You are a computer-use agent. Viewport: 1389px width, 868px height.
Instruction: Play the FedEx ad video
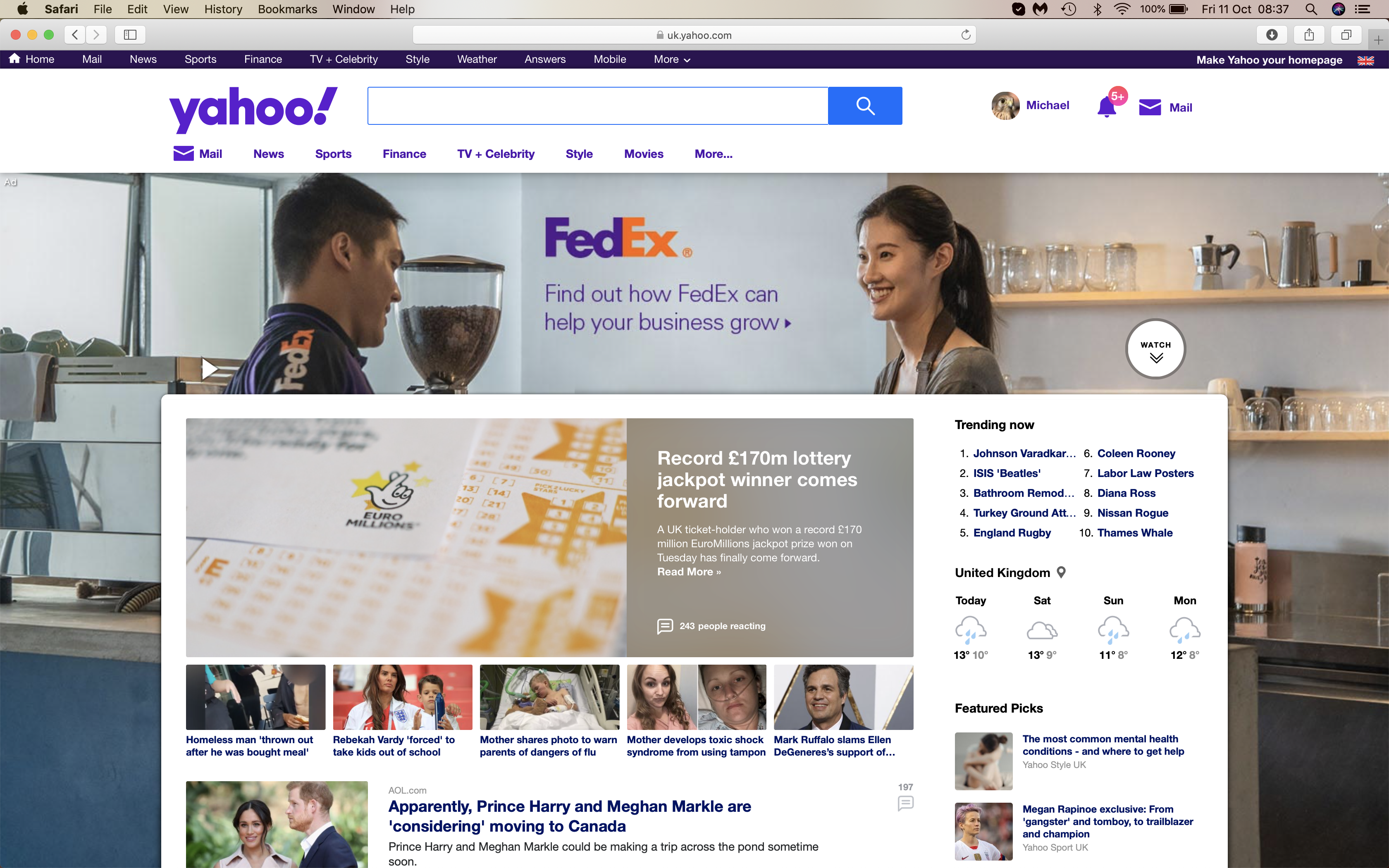coord(209,369)
